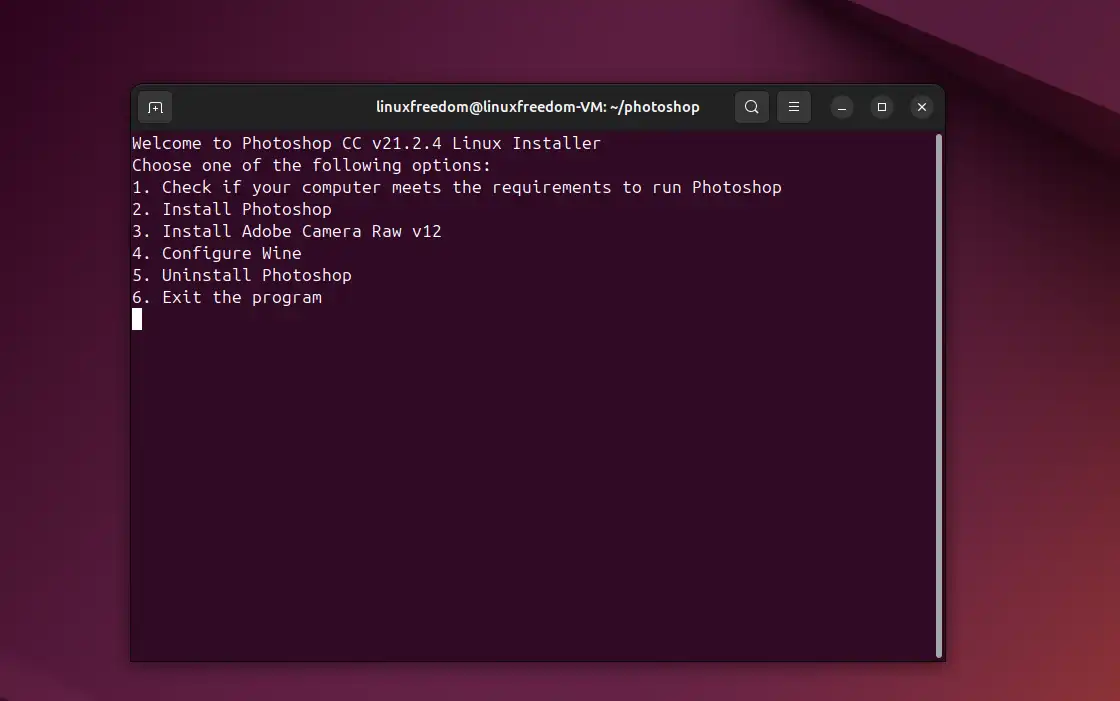Close the terminal window
The width and height of the screenshot is (1120, 701).
coord(921,107)
